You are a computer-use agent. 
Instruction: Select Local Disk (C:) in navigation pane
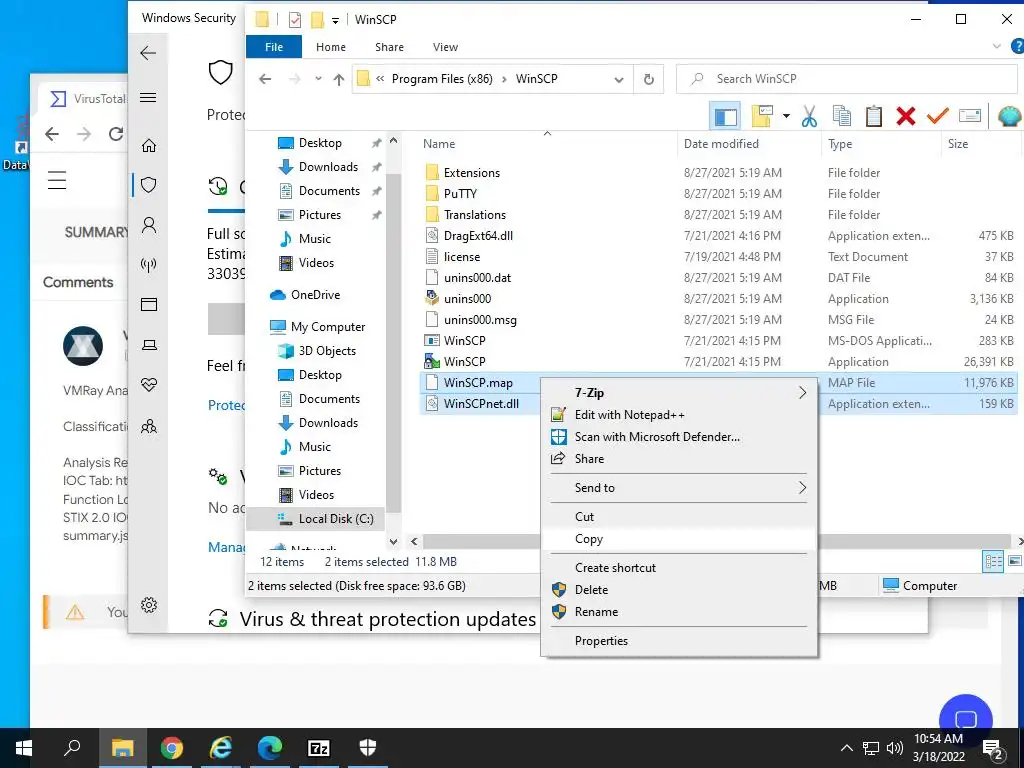coord(336,519)
